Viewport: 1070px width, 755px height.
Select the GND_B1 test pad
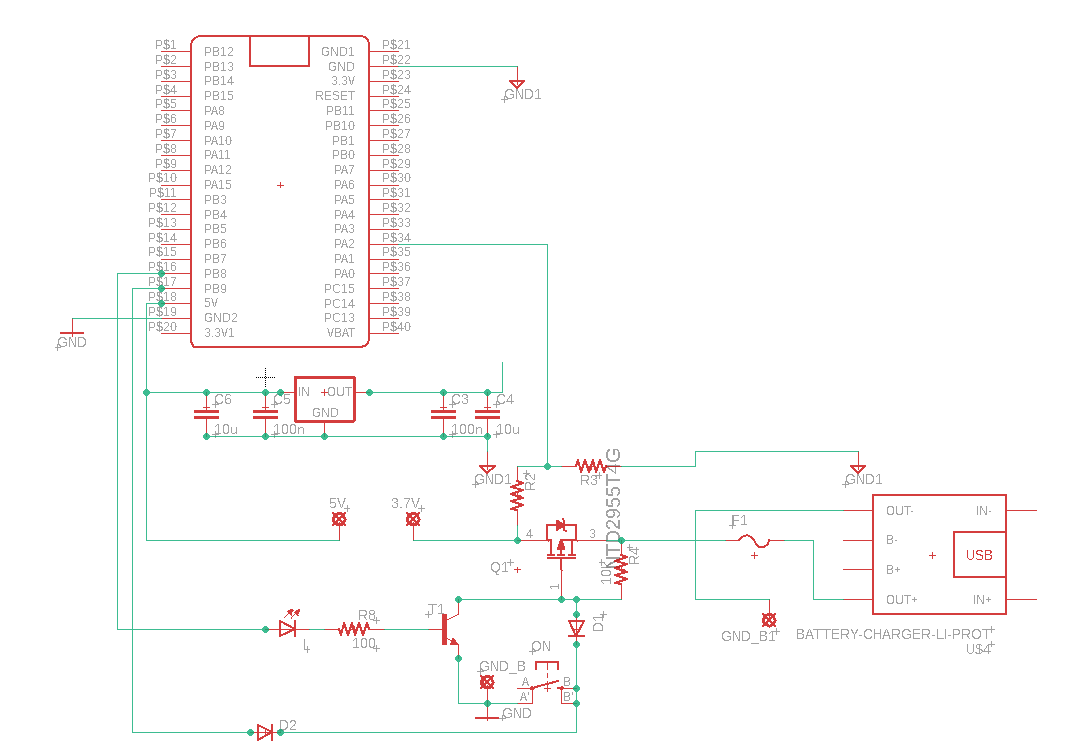[769, 620]
